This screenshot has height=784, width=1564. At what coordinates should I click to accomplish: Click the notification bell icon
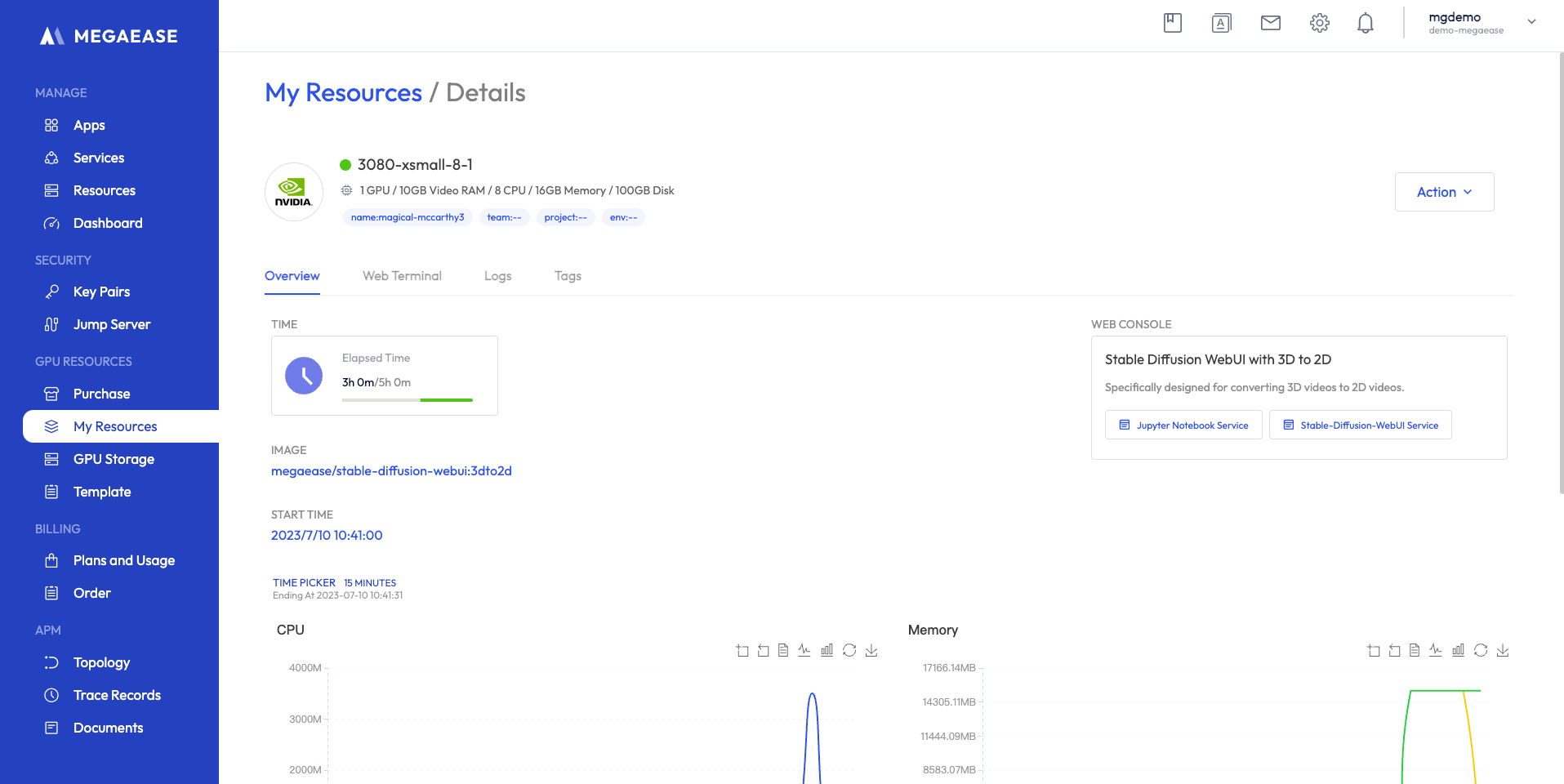pos(1365,23)
